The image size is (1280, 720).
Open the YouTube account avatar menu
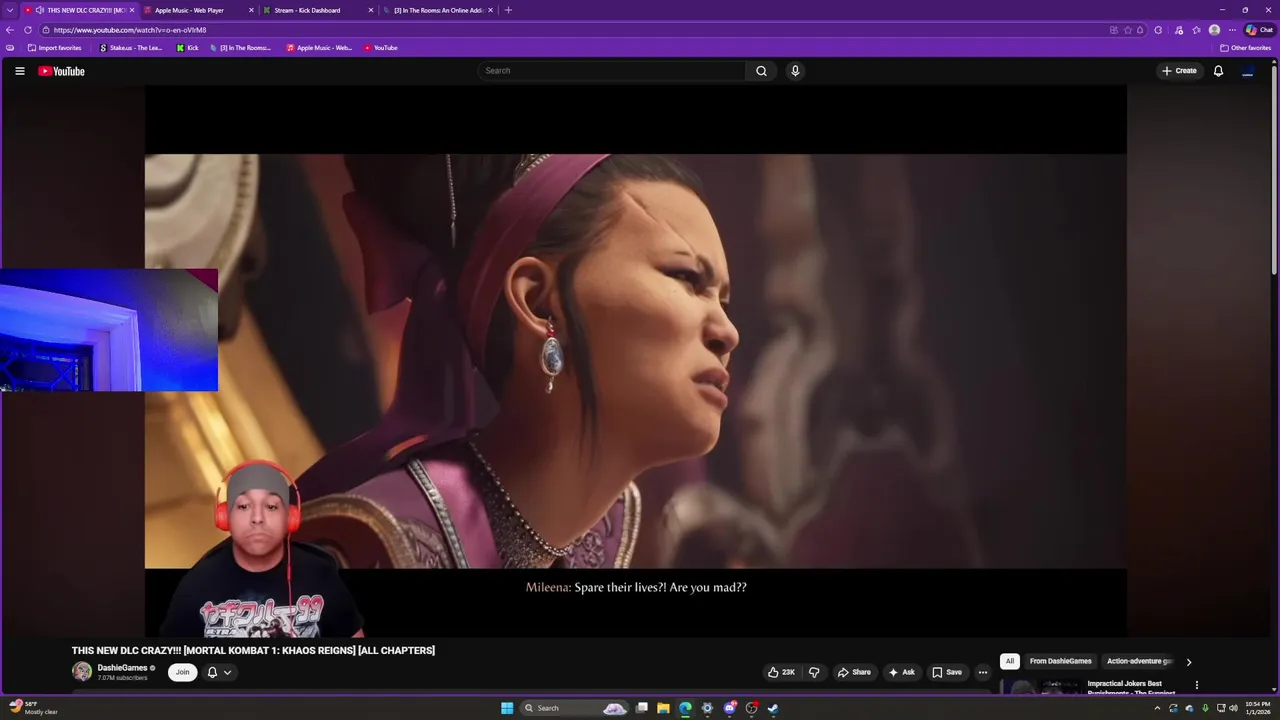point(1247,71)
